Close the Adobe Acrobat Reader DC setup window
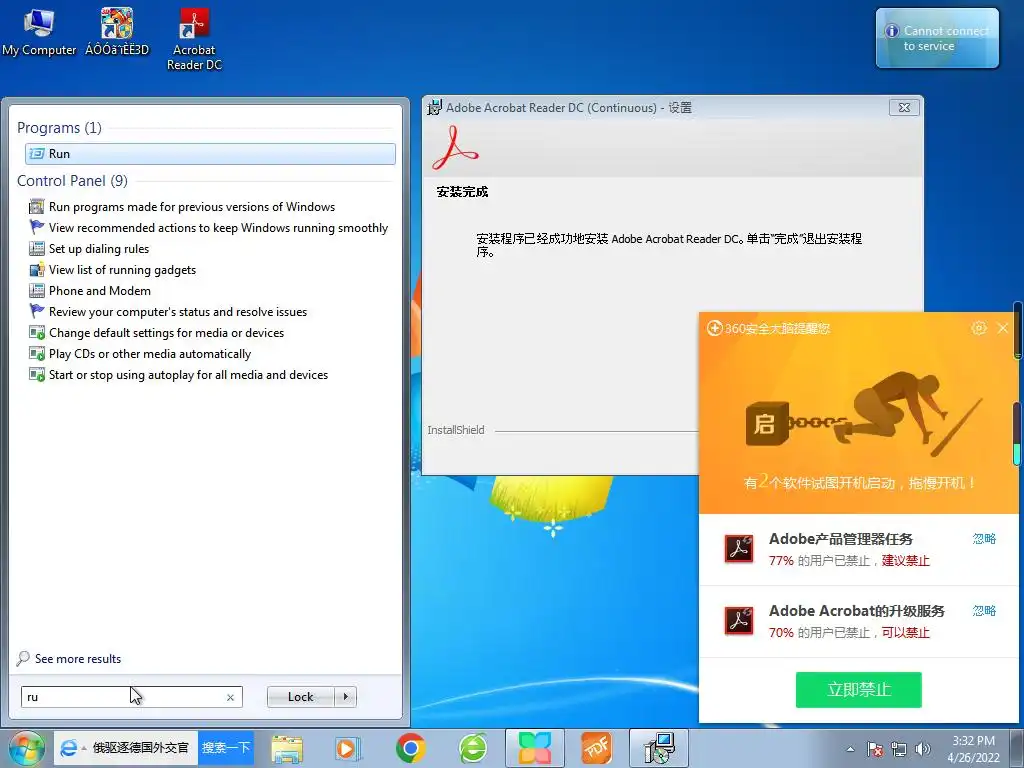 [904, 108]
